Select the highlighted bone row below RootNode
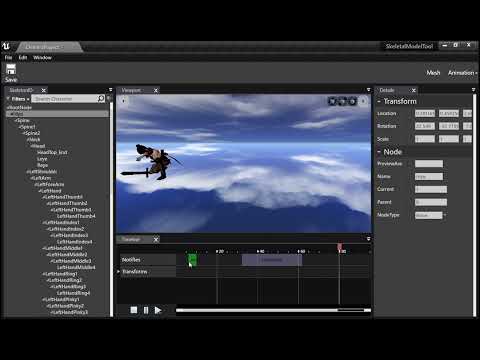Viewport: 480px width, 360px height. point(57,114)
